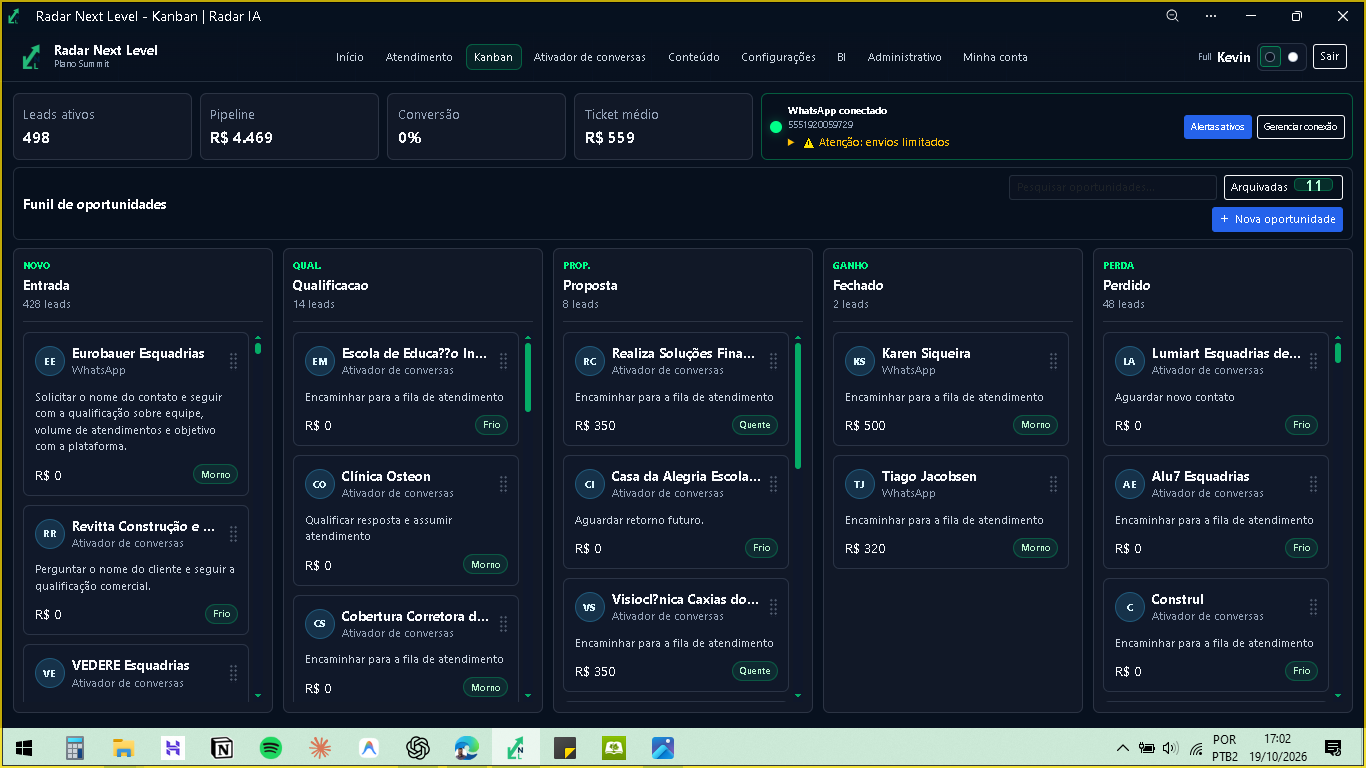Click the Sair button
Viewport: 1366px width, 768px height.
1329,57
